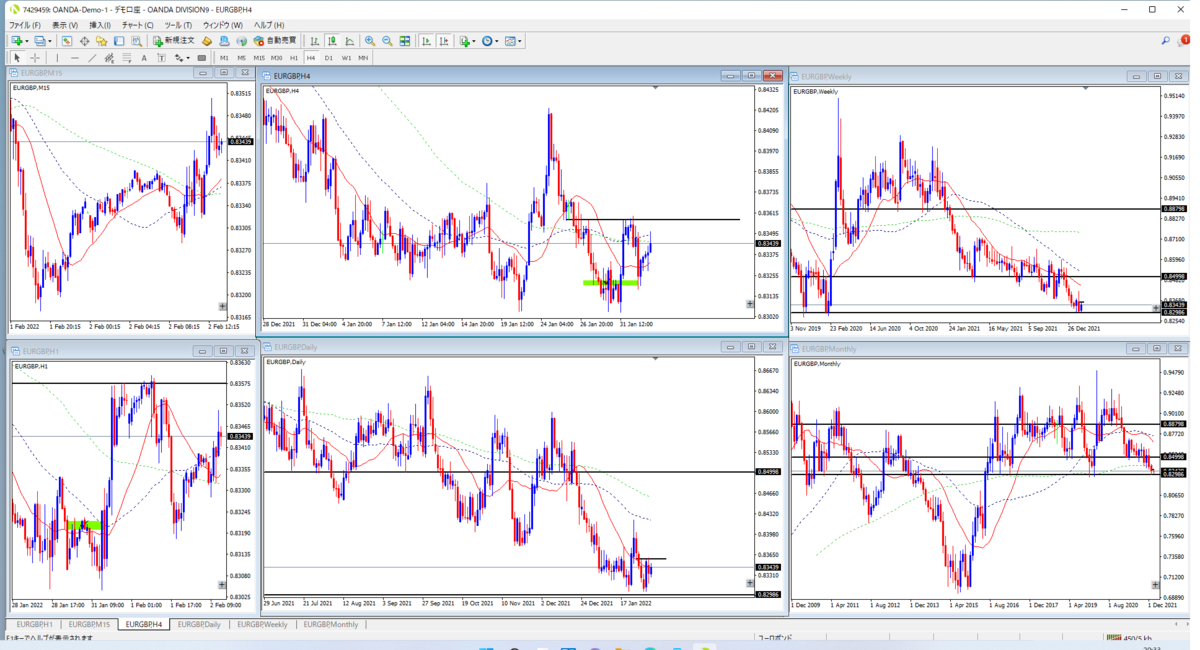Switch to the EURGBP,H1 bottom tab
The height and width of the screenshot is (650, 1200).
pyautogui.click(x=34, y=624)
